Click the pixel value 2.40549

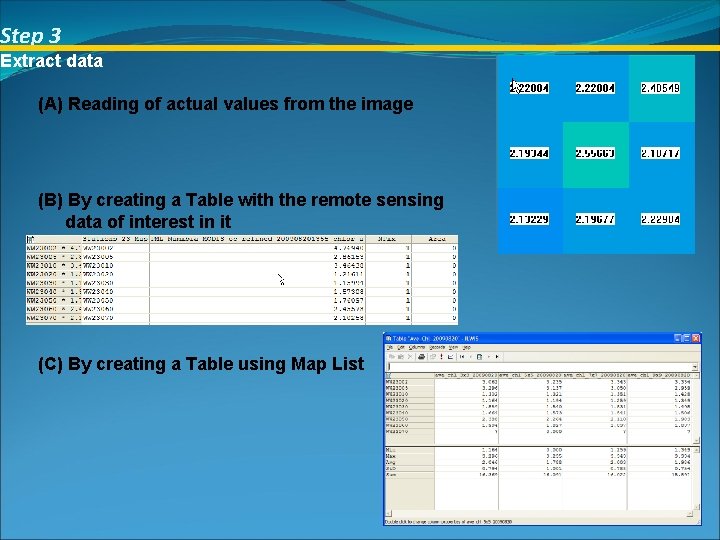pyautogui.click(x=660, y=88)
